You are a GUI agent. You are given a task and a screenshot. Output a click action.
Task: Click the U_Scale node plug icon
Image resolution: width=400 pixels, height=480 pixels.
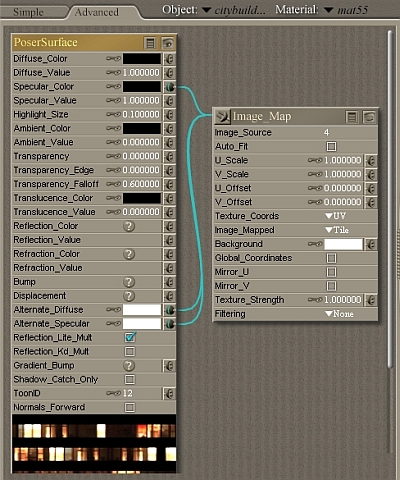click(x=371, y=161)
